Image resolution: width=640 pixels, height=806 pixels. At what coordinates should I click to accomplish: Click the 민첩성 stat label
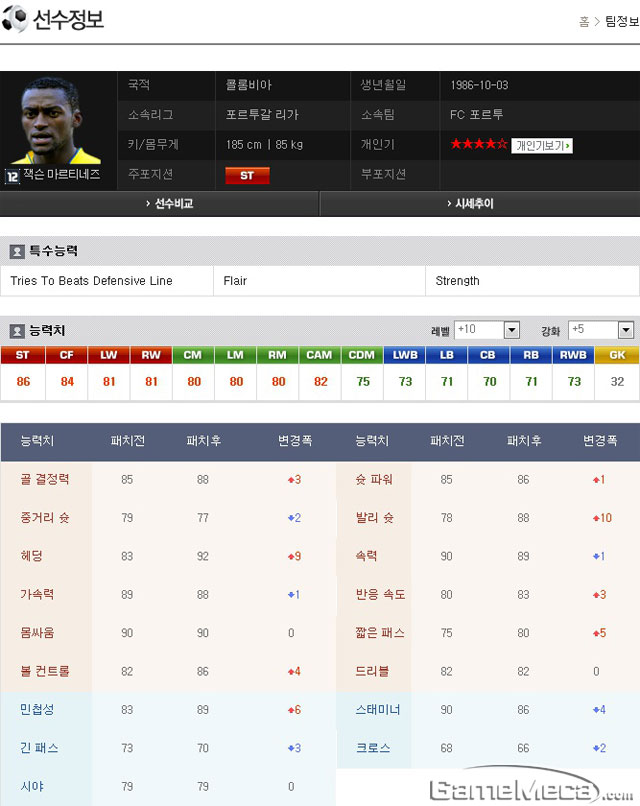[37, 710]
